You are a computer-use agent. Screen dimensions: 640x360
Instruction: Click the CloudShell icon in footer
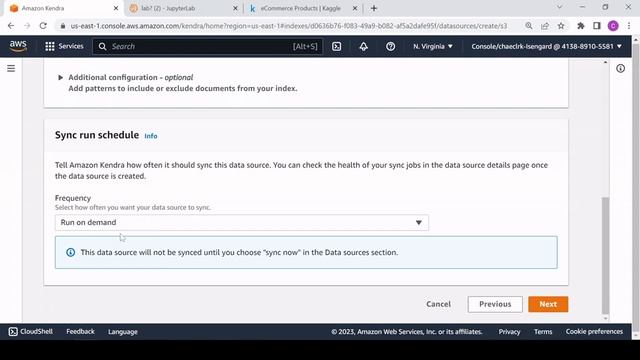point(13,331)
